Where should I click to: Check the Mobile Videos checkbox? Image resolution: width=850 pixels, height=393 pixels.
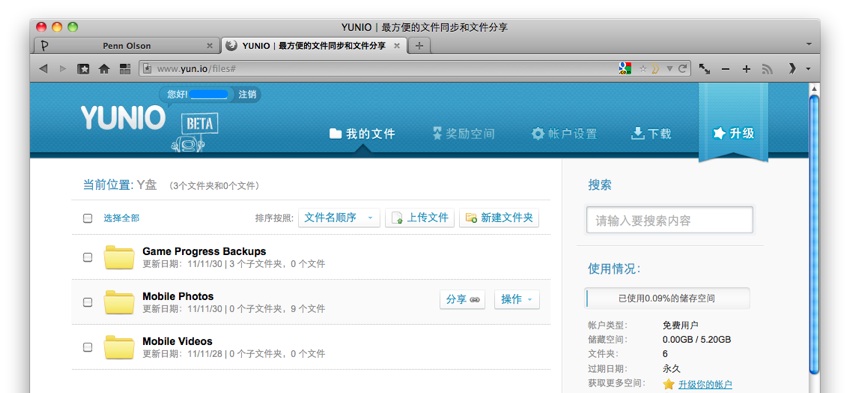click(x=87, y=347)
